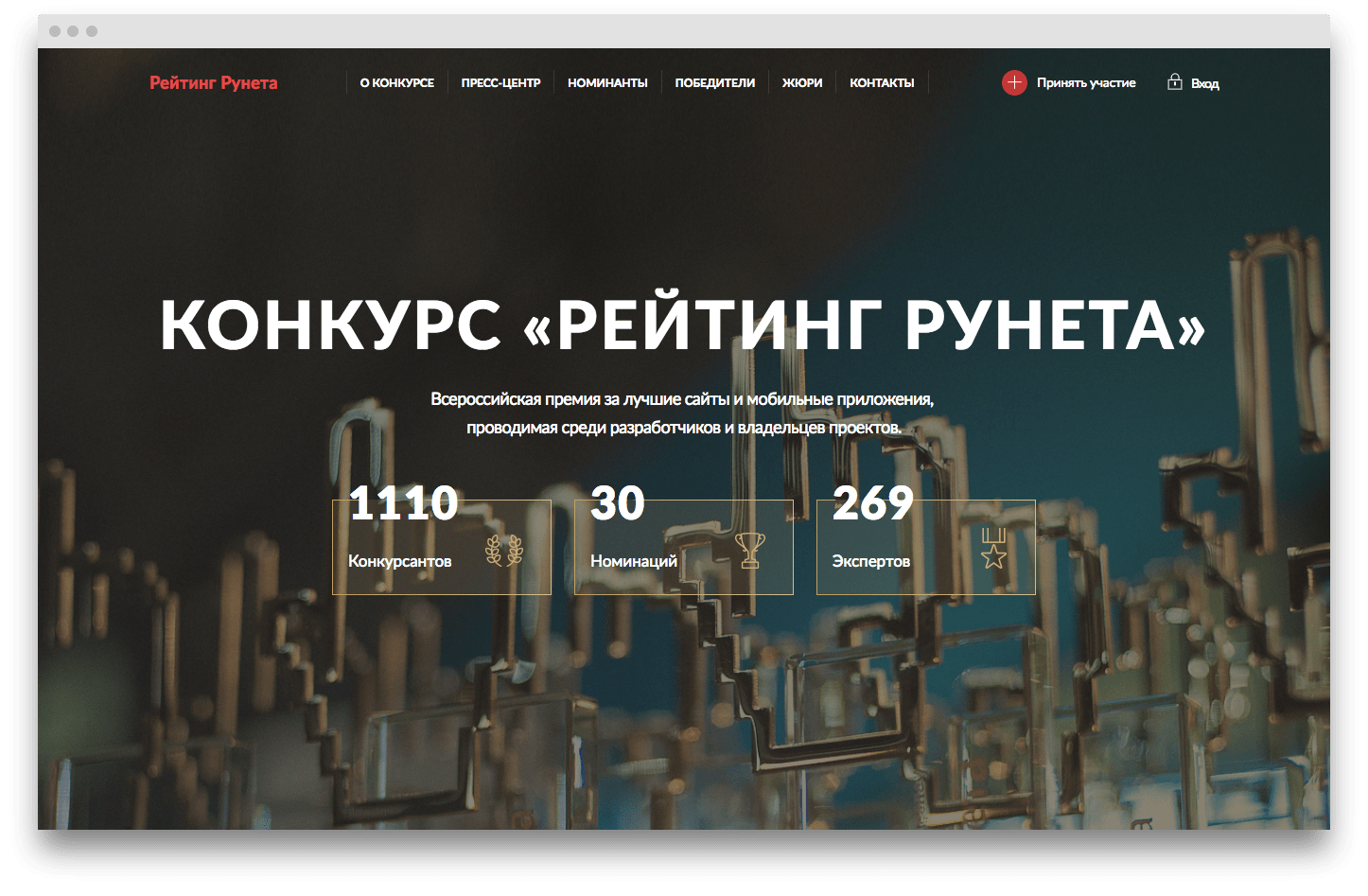Click the 269 experts number

[873, 502]
